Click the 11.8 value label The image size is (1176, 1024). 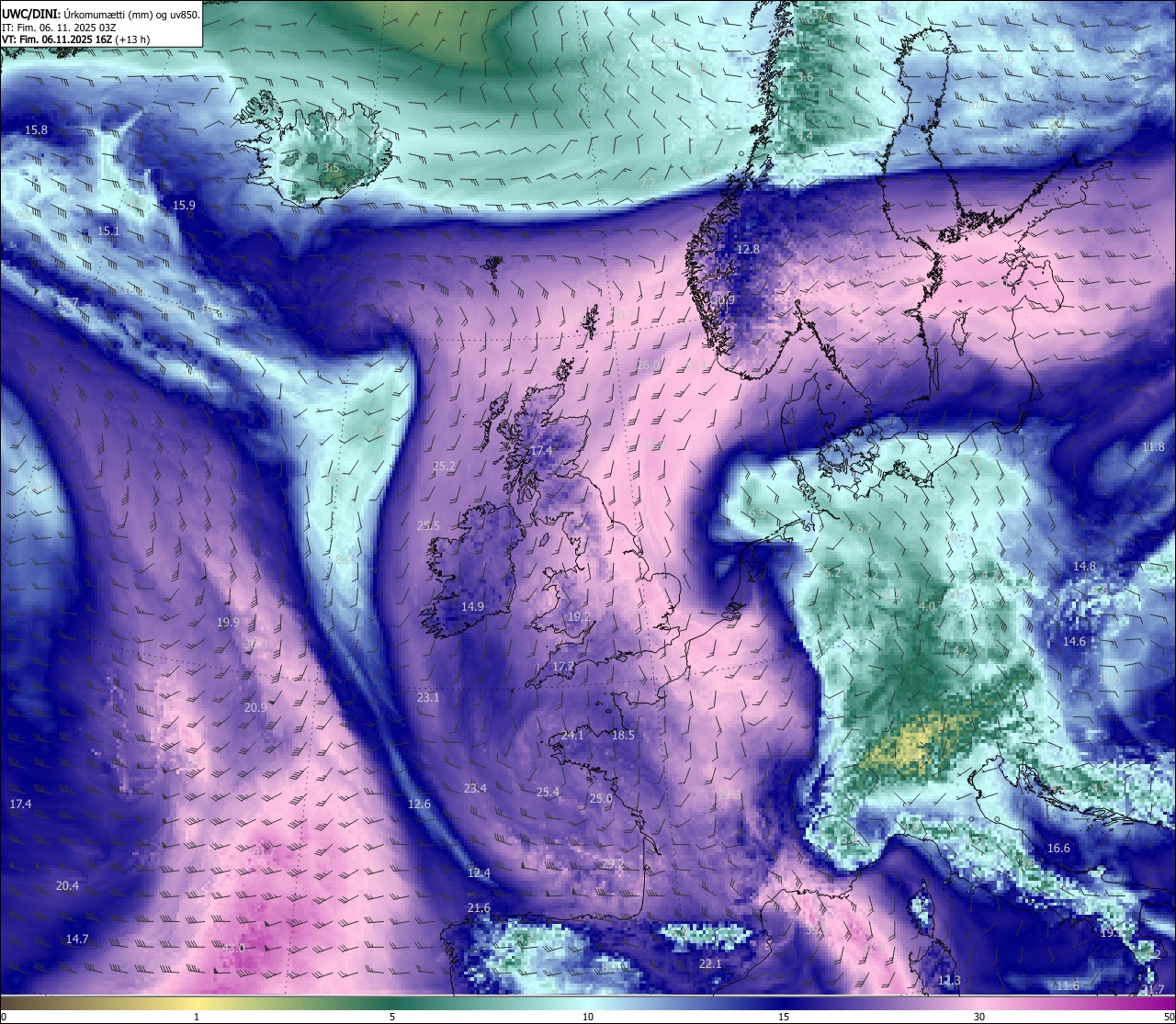[x=1153, y=447]
